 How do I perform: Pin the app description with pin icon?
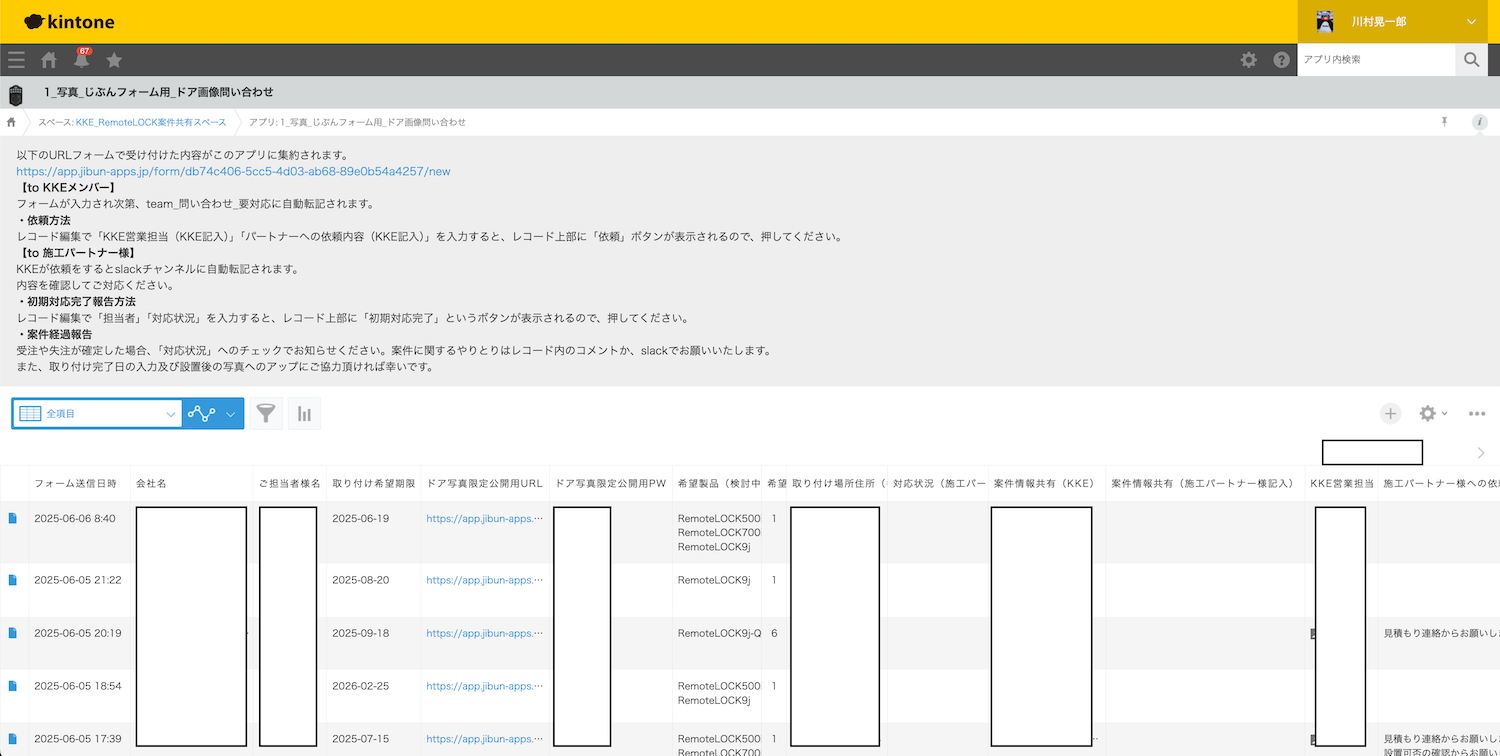pyautogui.click(x=1444, y=122)
